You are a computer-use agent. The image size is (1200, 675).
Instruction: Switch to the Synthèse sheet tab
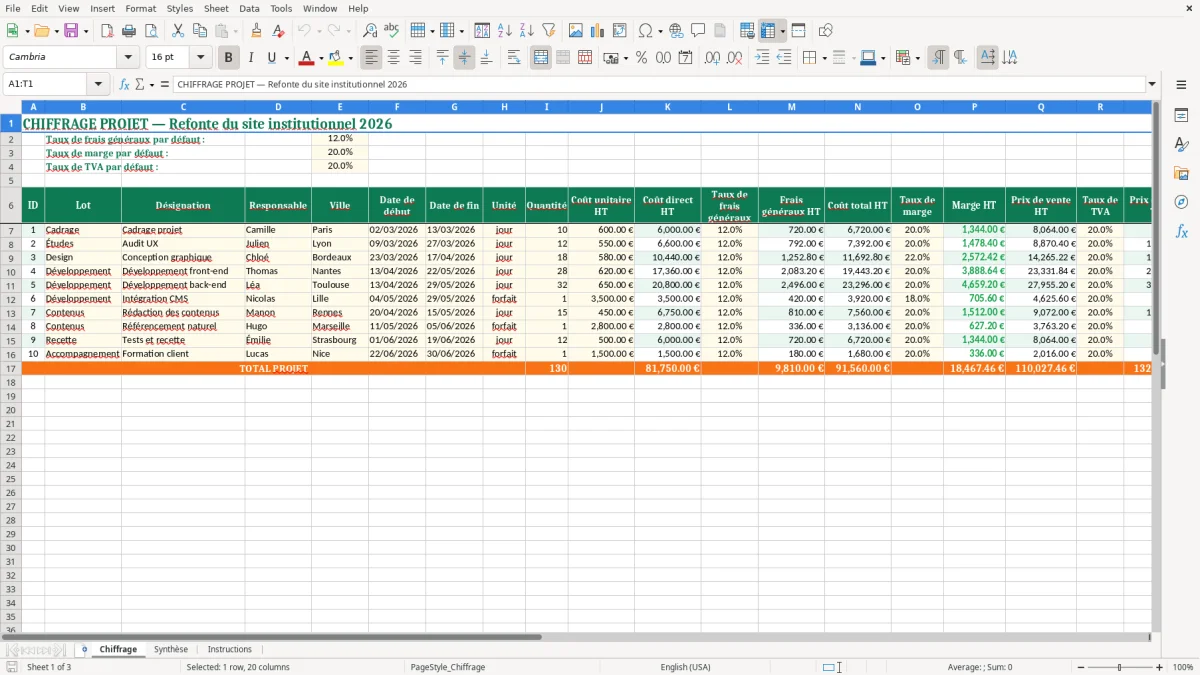tap(171, 649)
